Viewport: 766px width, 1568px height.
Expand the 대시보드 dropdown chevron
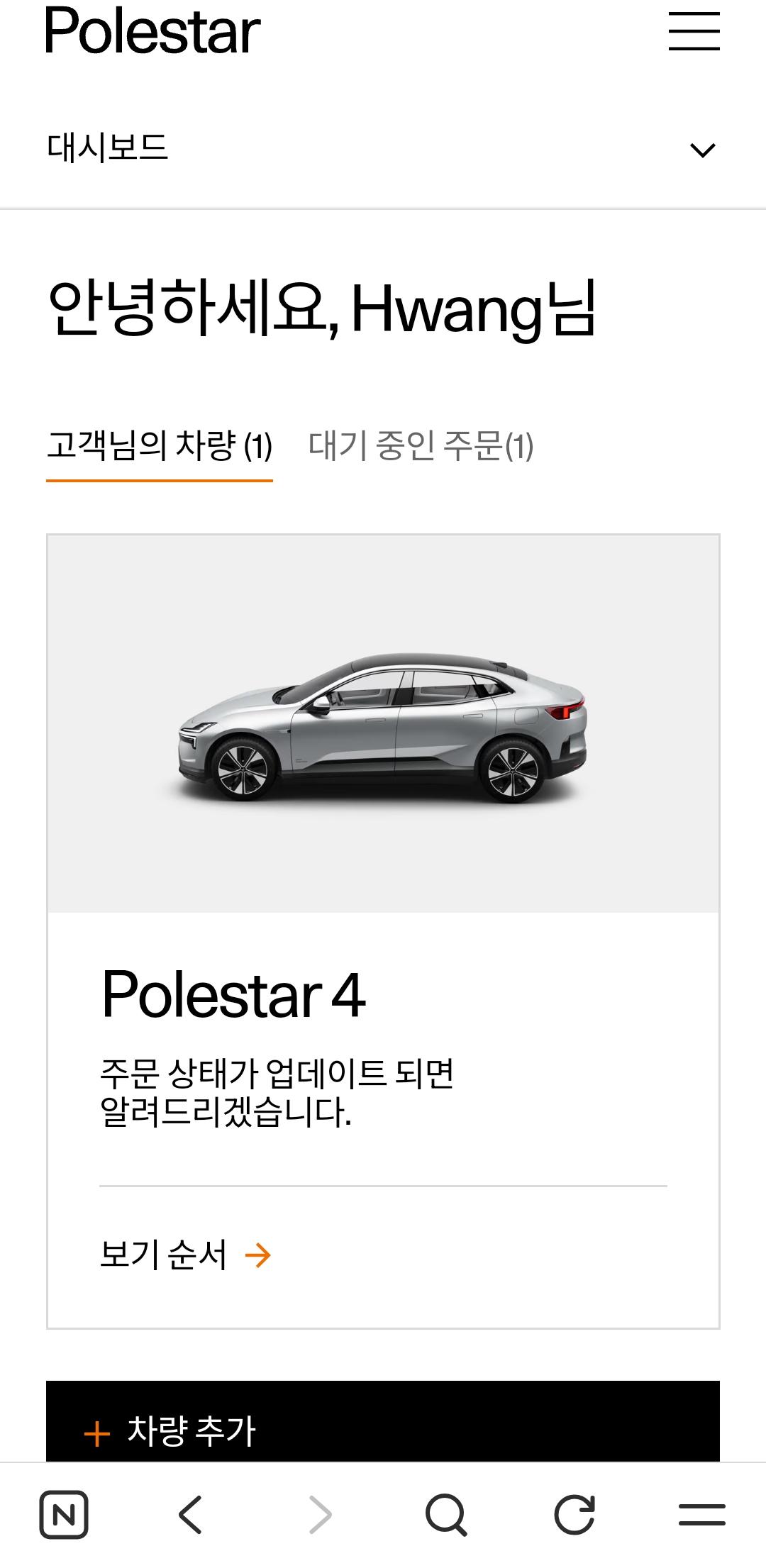[x=702, y=150]
